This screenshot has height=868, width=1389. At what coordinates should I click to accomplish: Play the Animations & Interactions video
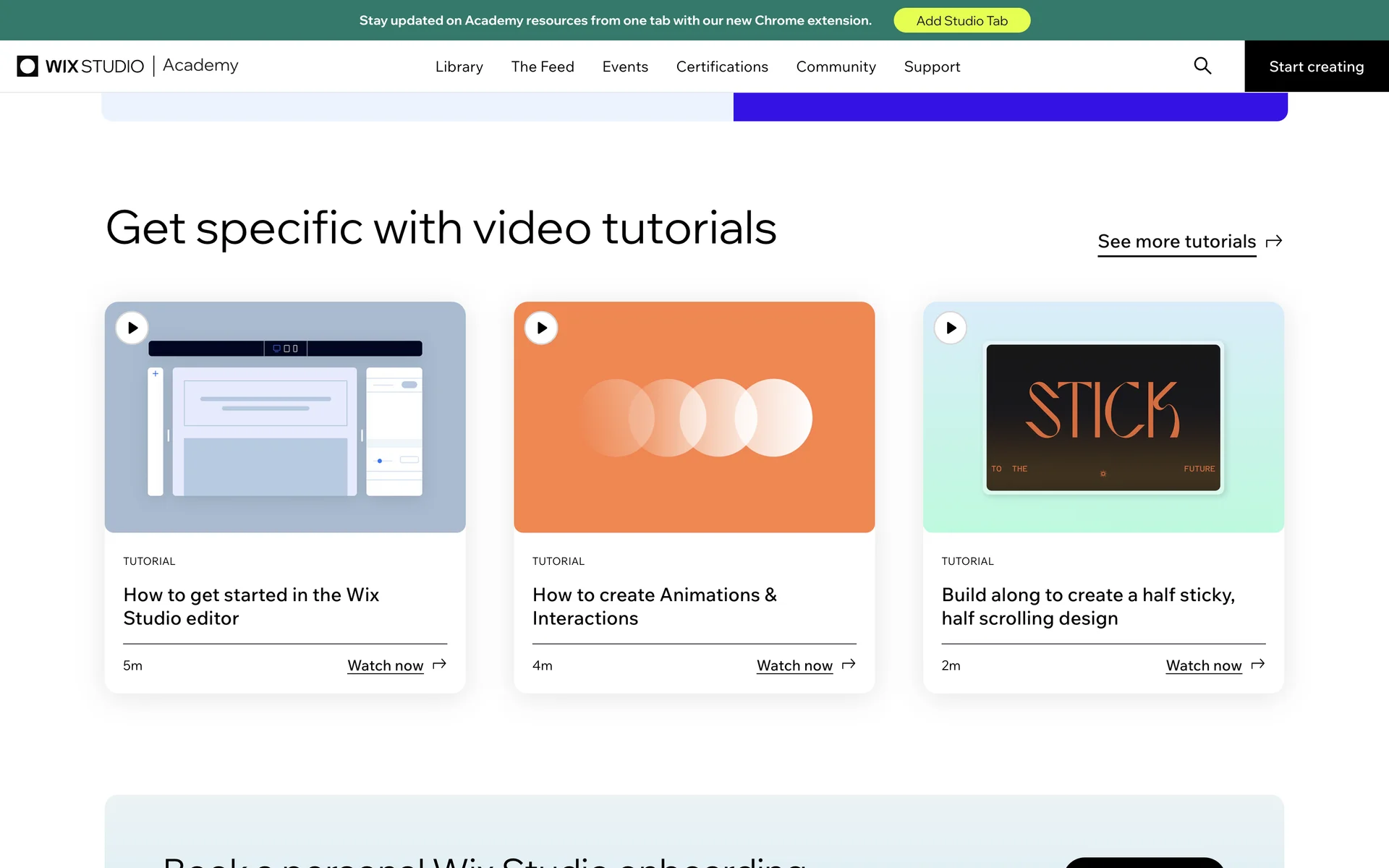pos(542,328)
